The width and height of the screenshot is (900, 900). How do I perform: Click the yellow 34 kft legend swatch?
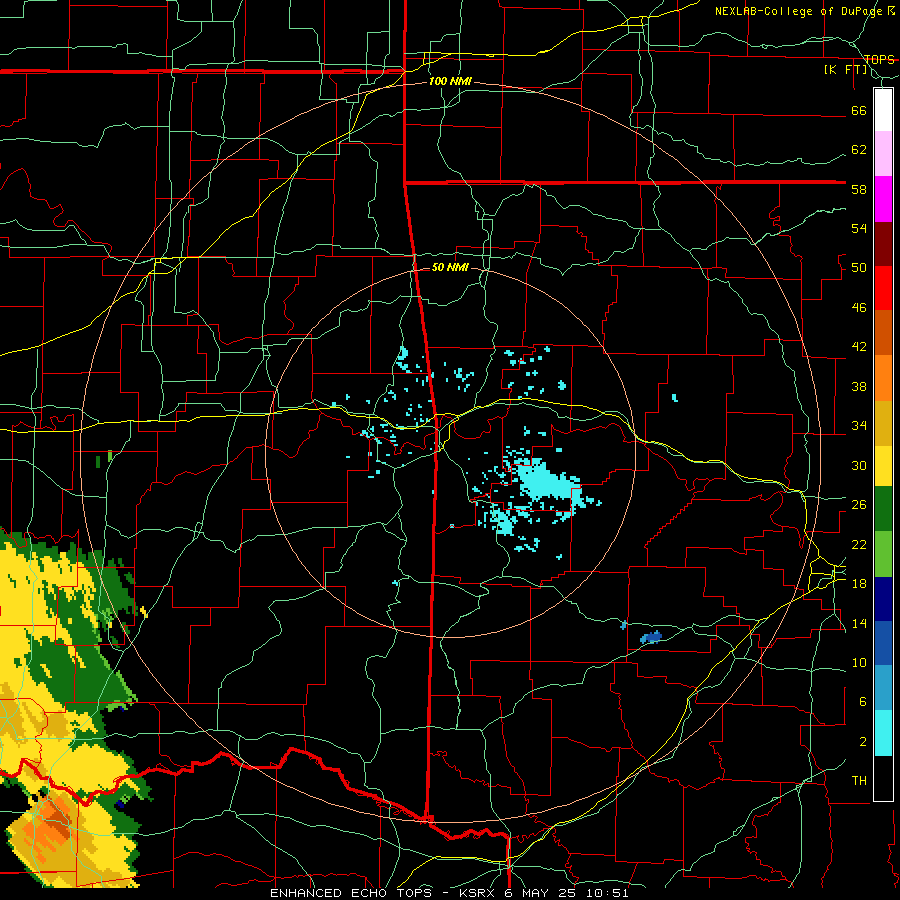[883, 465]
